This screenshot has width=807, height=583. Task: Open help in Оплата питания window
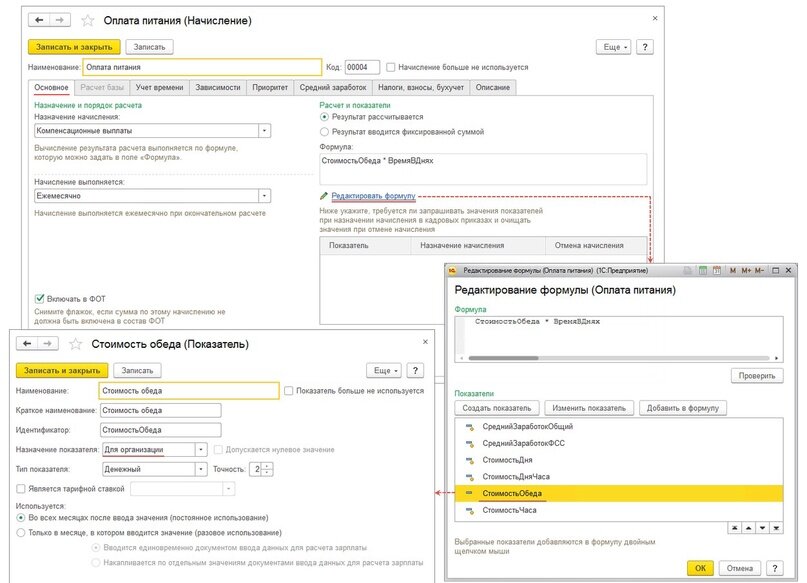pyautogui.click(x=645, y=47)
